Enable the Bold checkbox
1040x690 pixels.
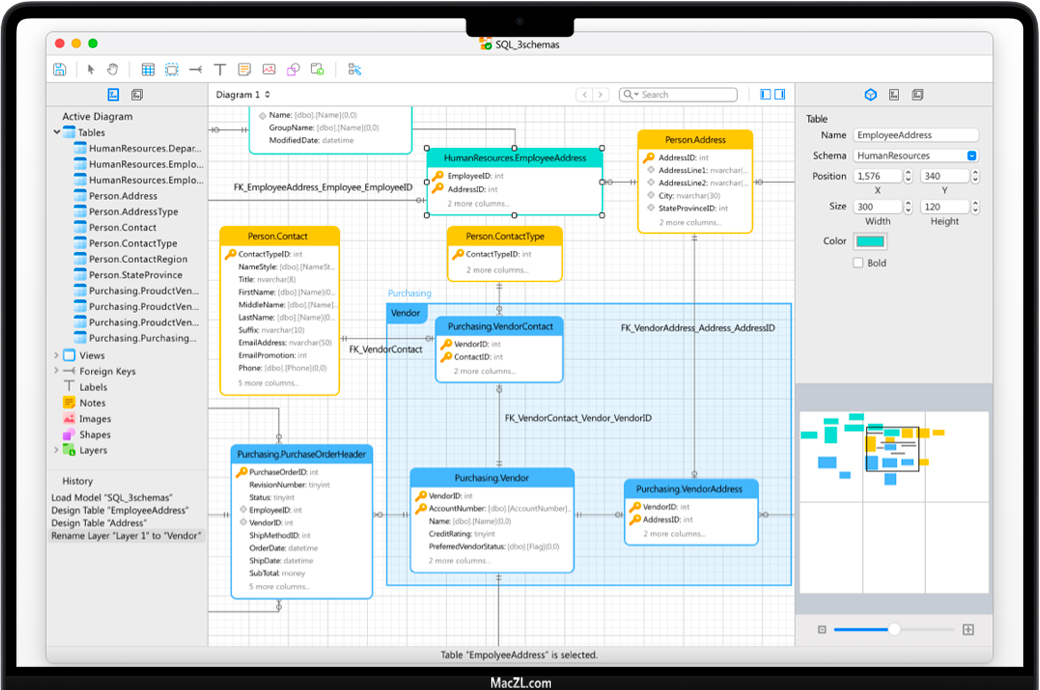tap(858, 263)
